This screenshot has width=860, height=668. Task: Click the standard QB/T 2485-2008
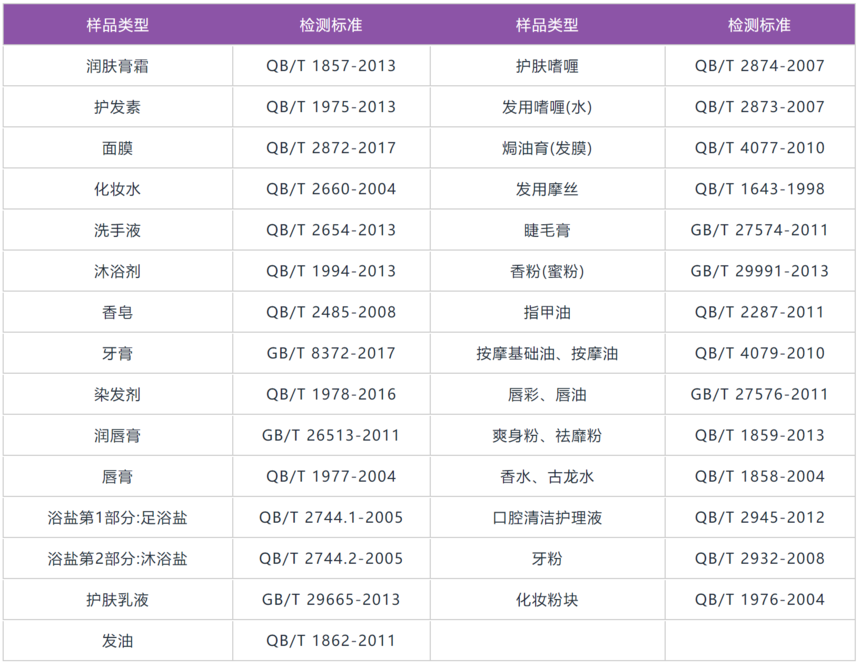[x=331, y=312]
